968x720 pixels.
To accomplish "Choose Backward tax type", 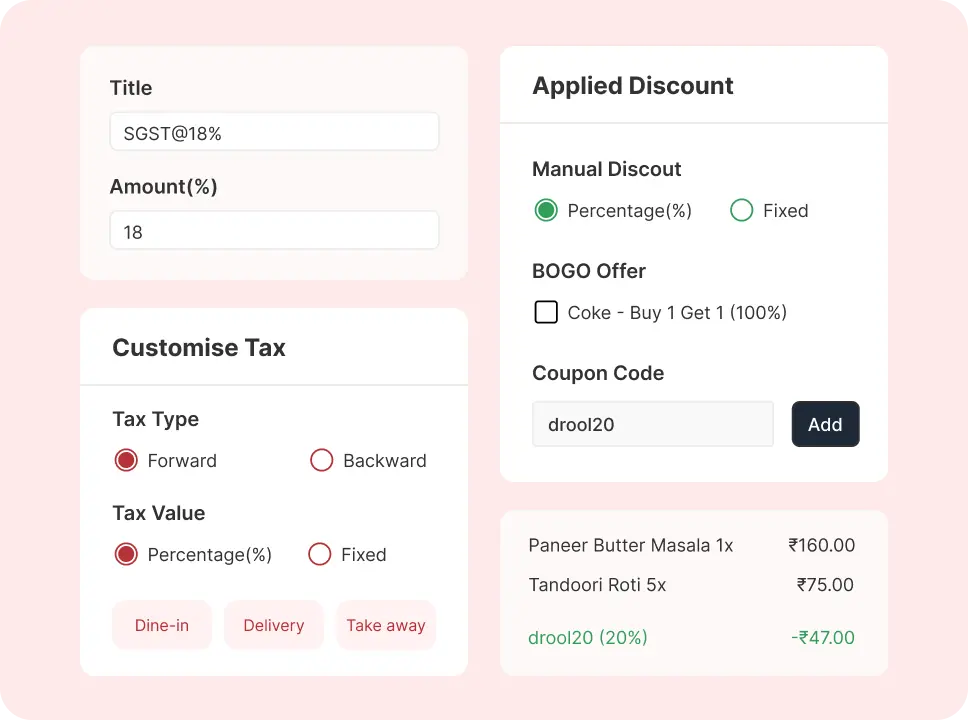I will tap(322, 461).
